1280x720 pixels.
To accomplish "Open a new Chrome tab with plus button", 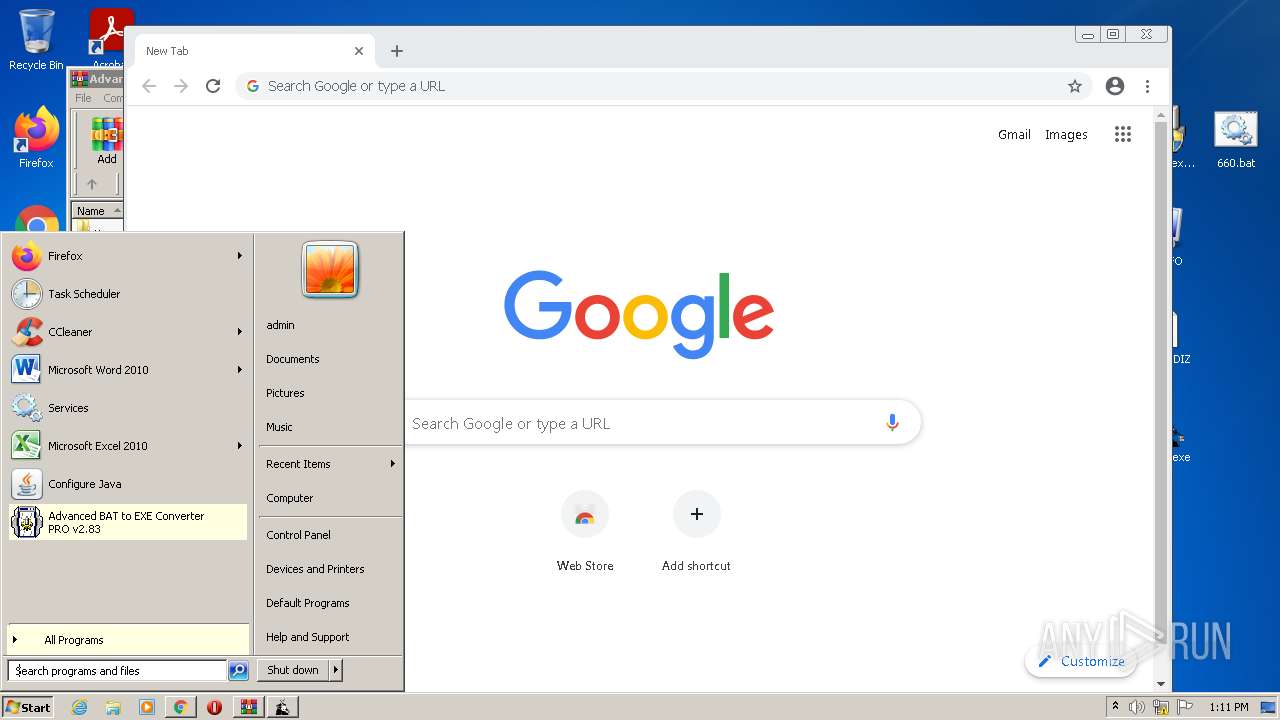I will pyautogui.click(x=397, y=51).
